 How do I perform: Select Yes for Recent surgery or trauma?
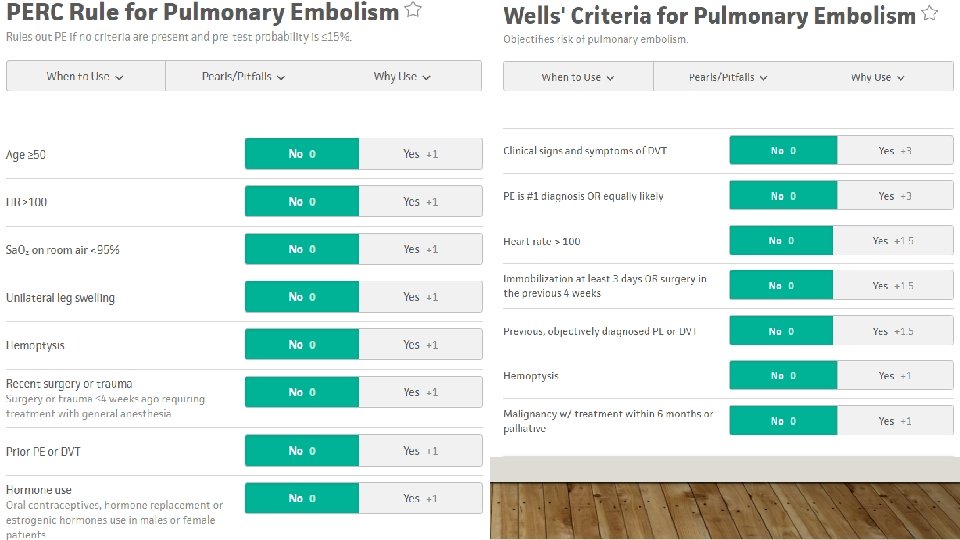[421, 392]
